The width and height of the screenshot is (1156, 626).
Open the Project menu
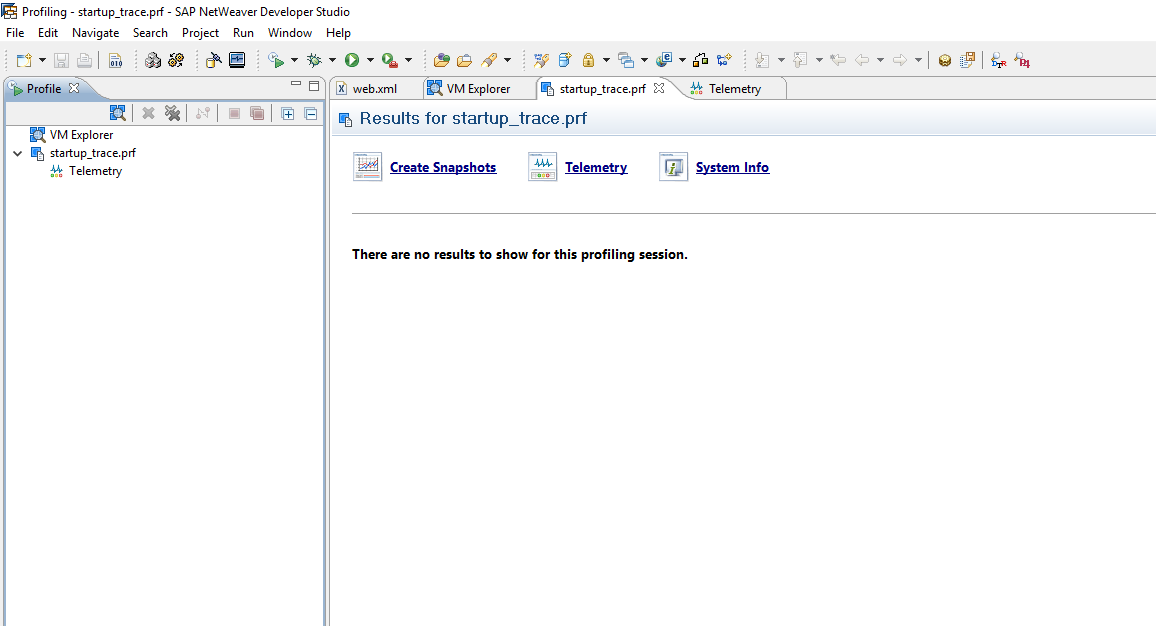click(x=201, y=32)
